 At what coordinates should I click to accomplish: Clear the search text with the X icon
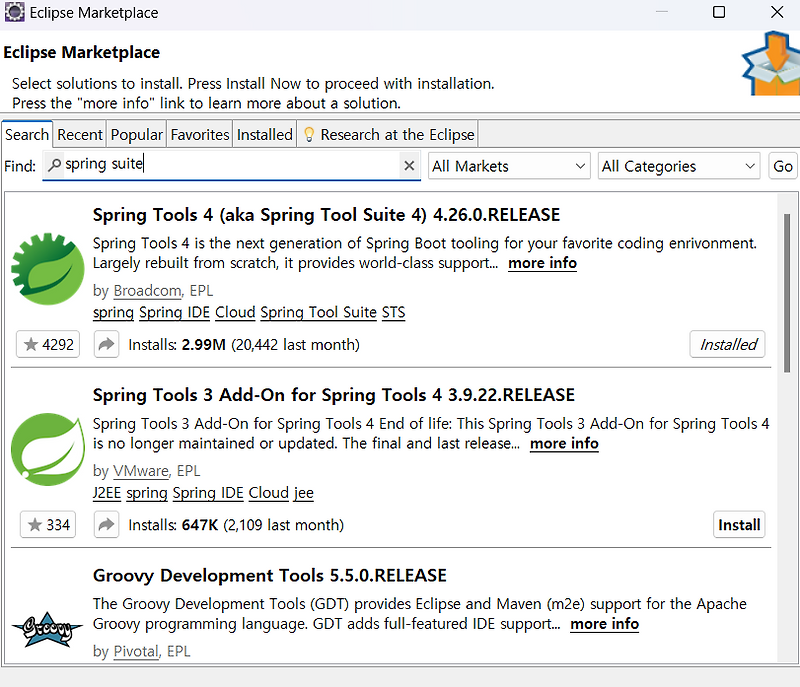pyautogui.click(x=410, y=166)
